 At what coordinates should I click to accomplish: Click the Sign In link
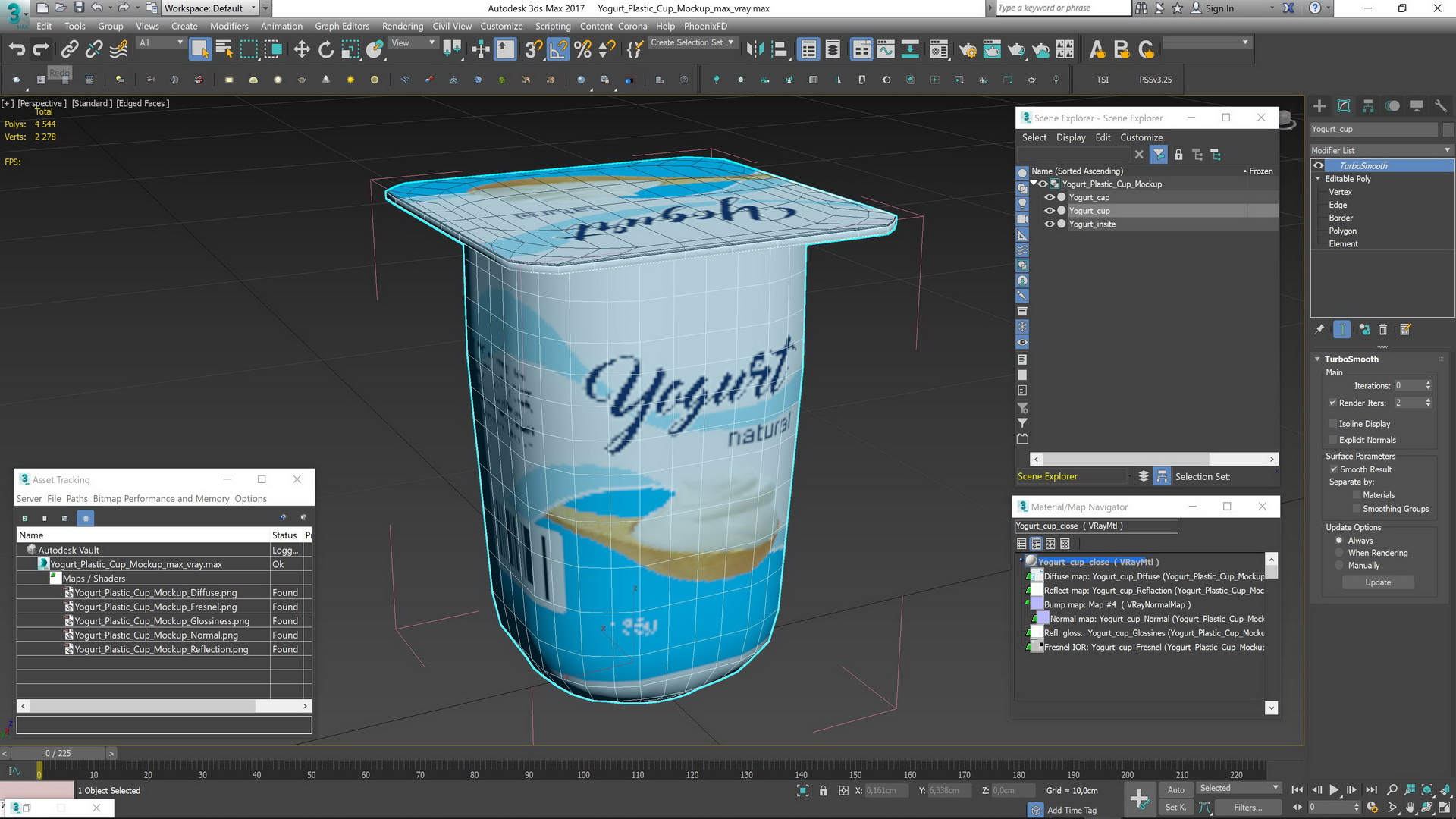[x=1219, y=8]
